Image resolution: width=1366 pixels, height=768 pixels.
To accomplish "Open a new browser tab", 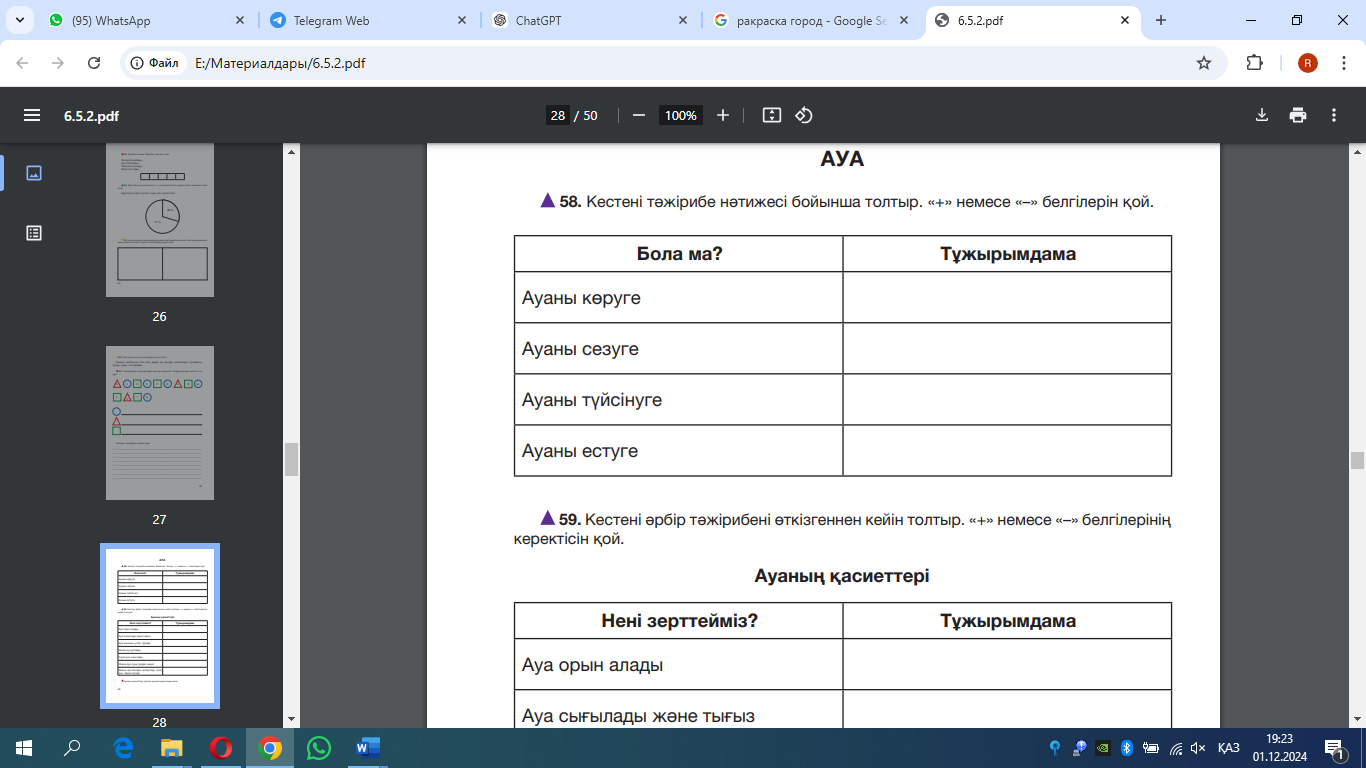I will [1161, 20].
